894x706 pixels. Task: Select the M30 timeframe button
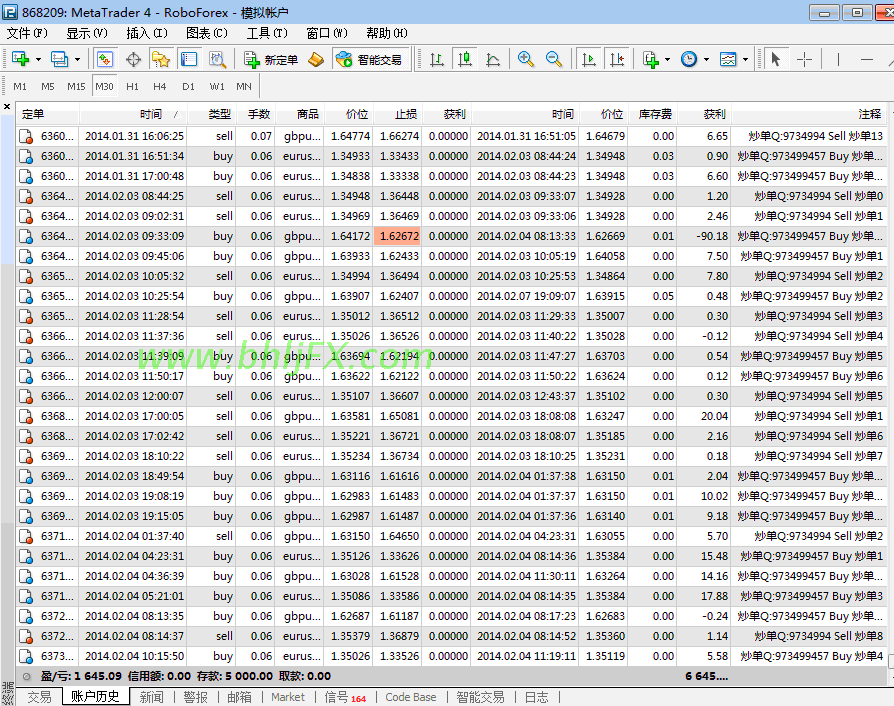pos(104,86)
